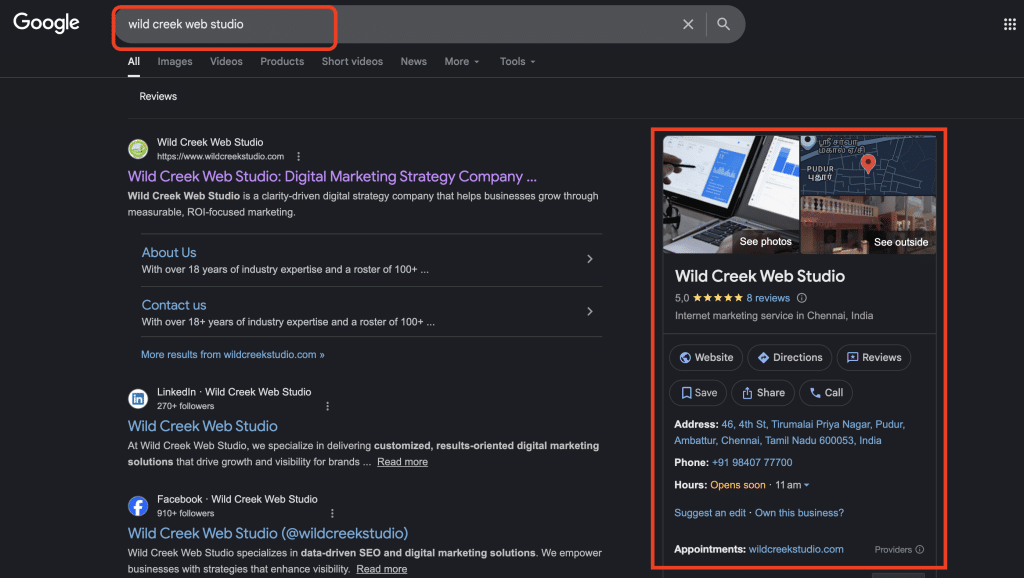Switch to the Images tab
The height and width of the screenshot is (578, 1024).
click(x=174, y=61)
